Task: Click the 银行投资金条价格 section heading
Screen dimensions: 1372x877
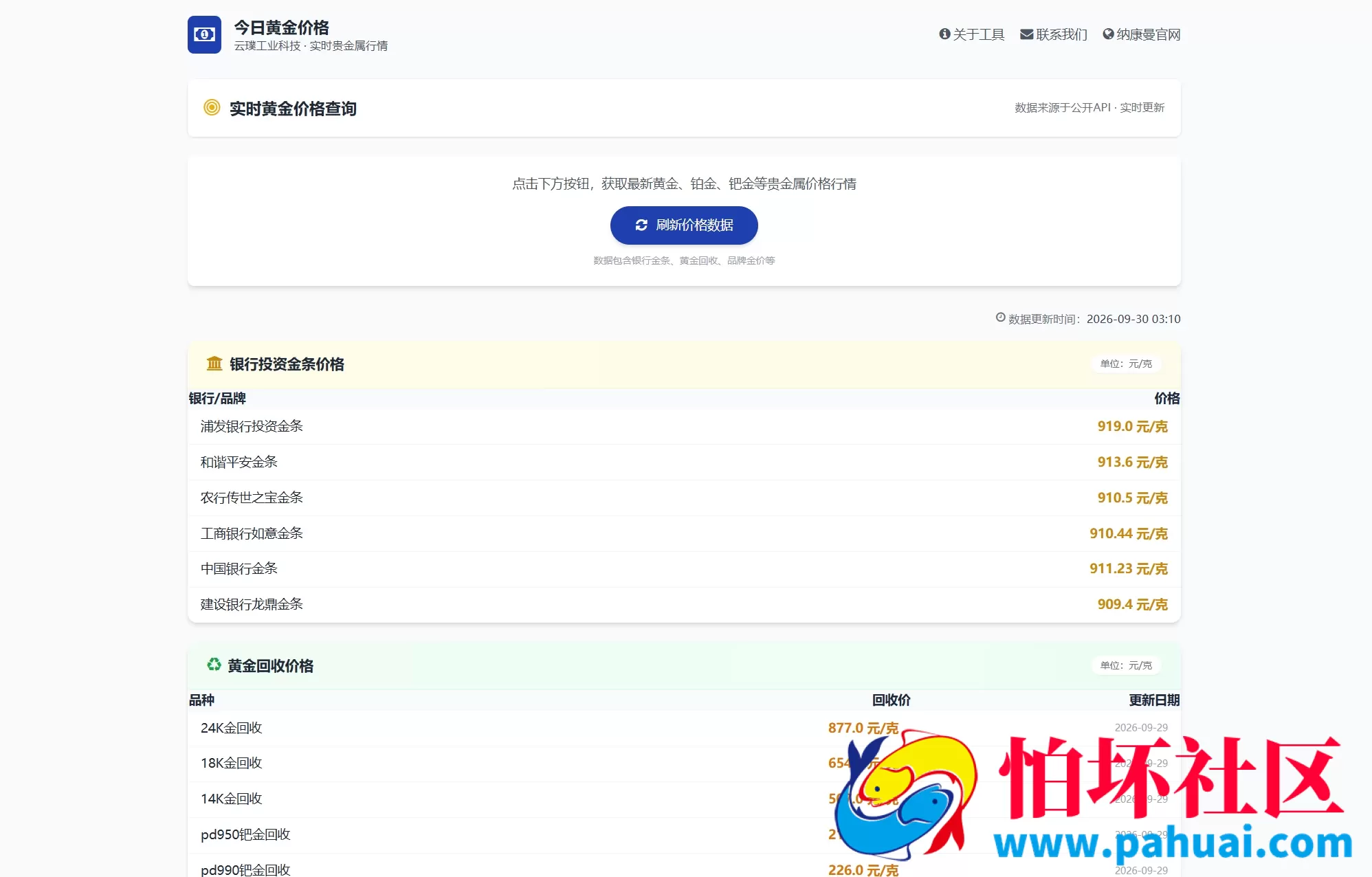Action: click(x=287, y=364)
